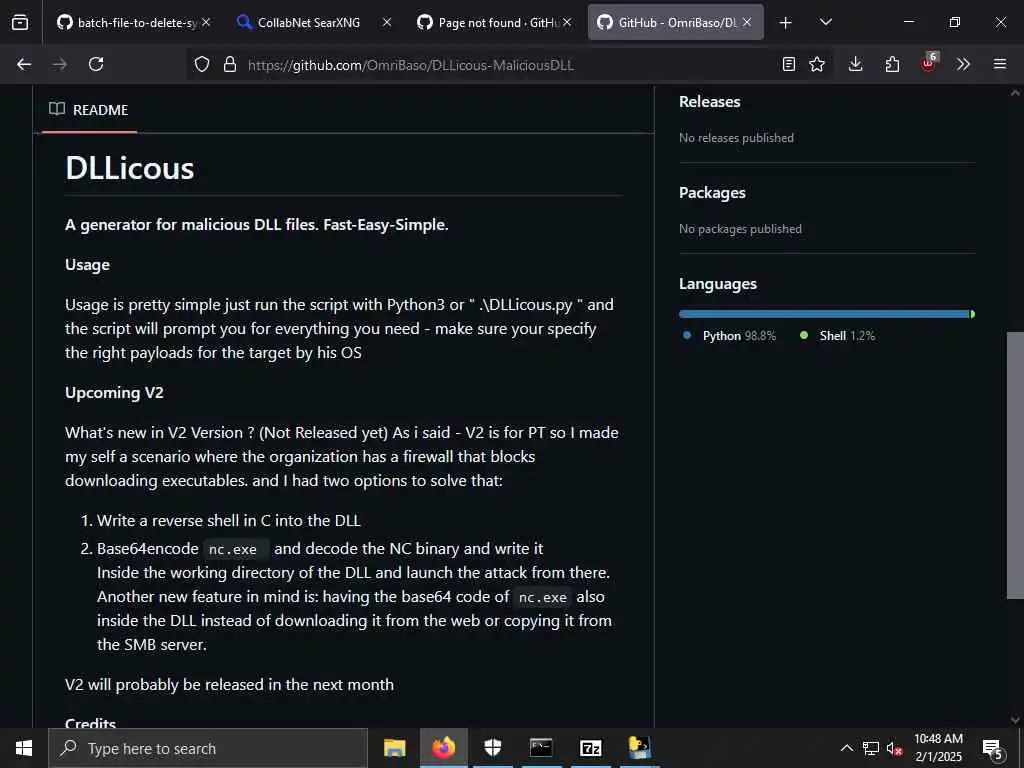Click the Usage heading text
Image resolution: width=1024 pixels, height=768 pixels.
point(88,264)
